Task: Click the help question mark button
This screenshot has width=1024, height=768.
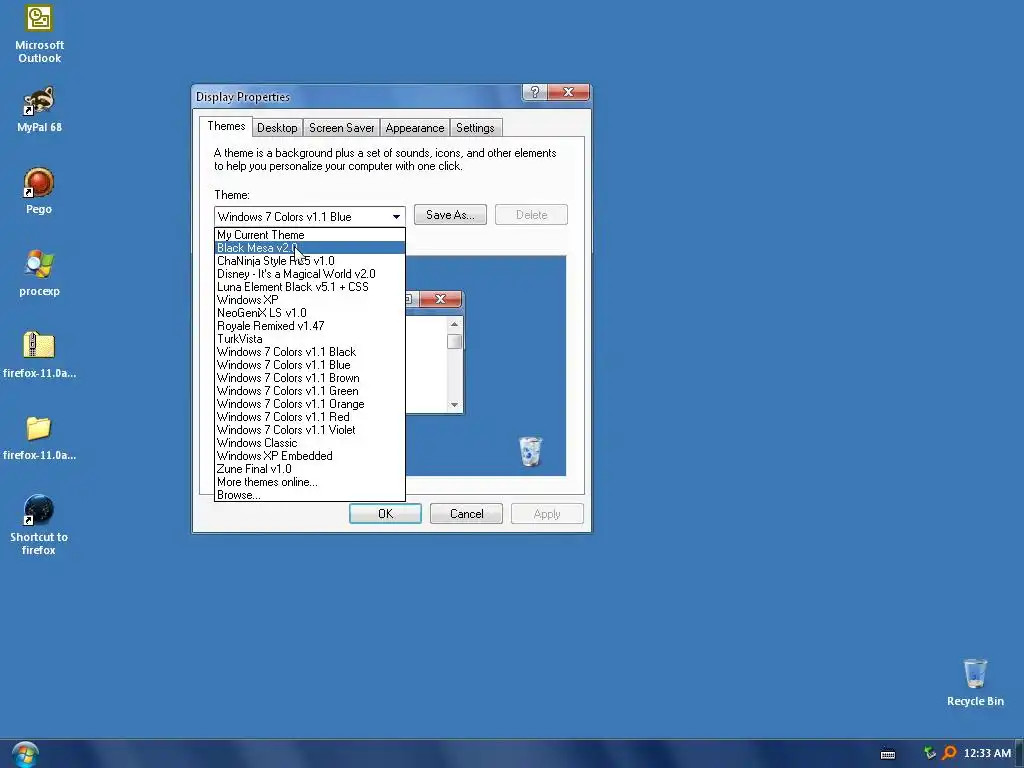Action: coord(534,92)
